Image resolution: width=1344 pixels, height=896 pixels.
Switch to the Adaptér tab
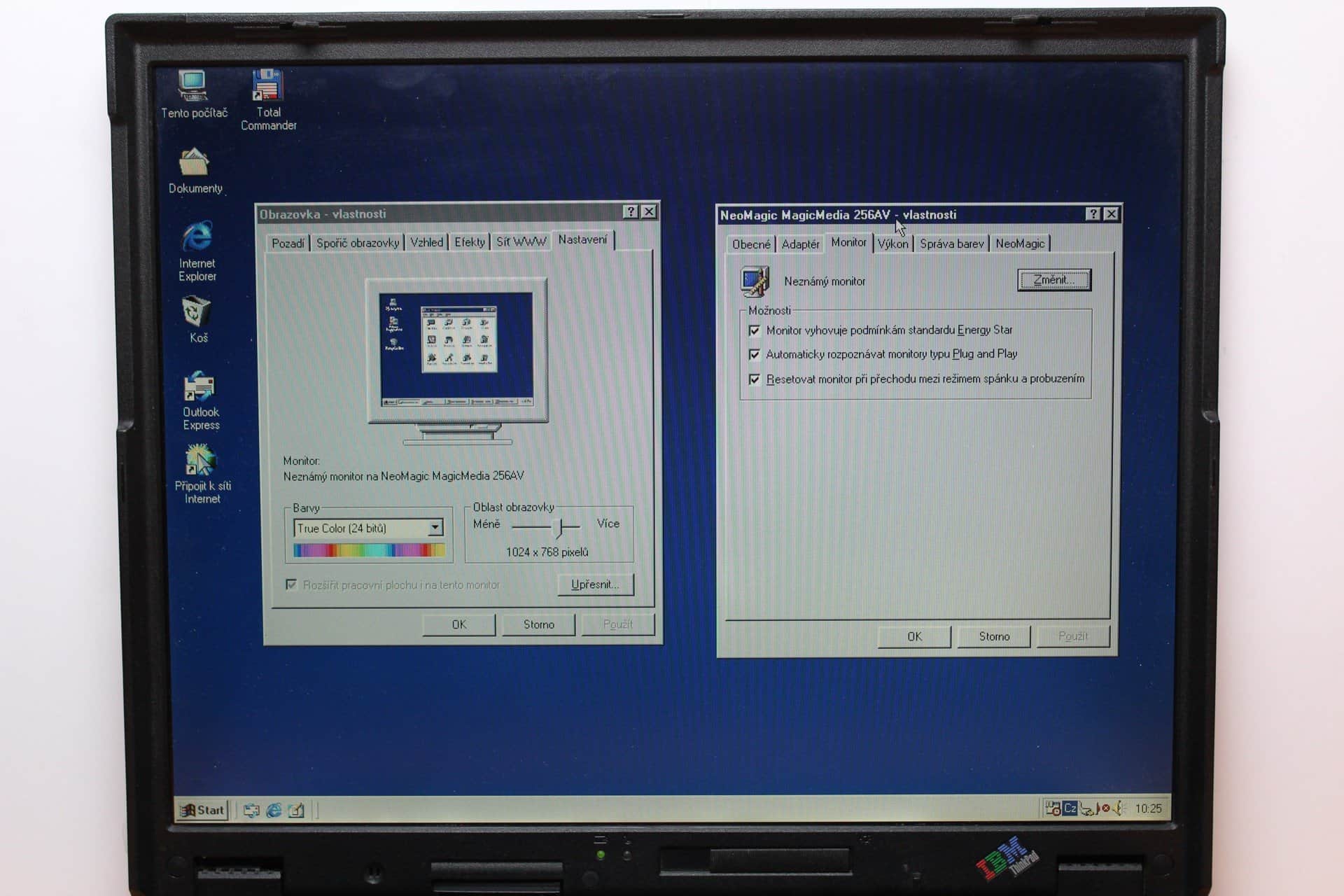pos(800,244)
